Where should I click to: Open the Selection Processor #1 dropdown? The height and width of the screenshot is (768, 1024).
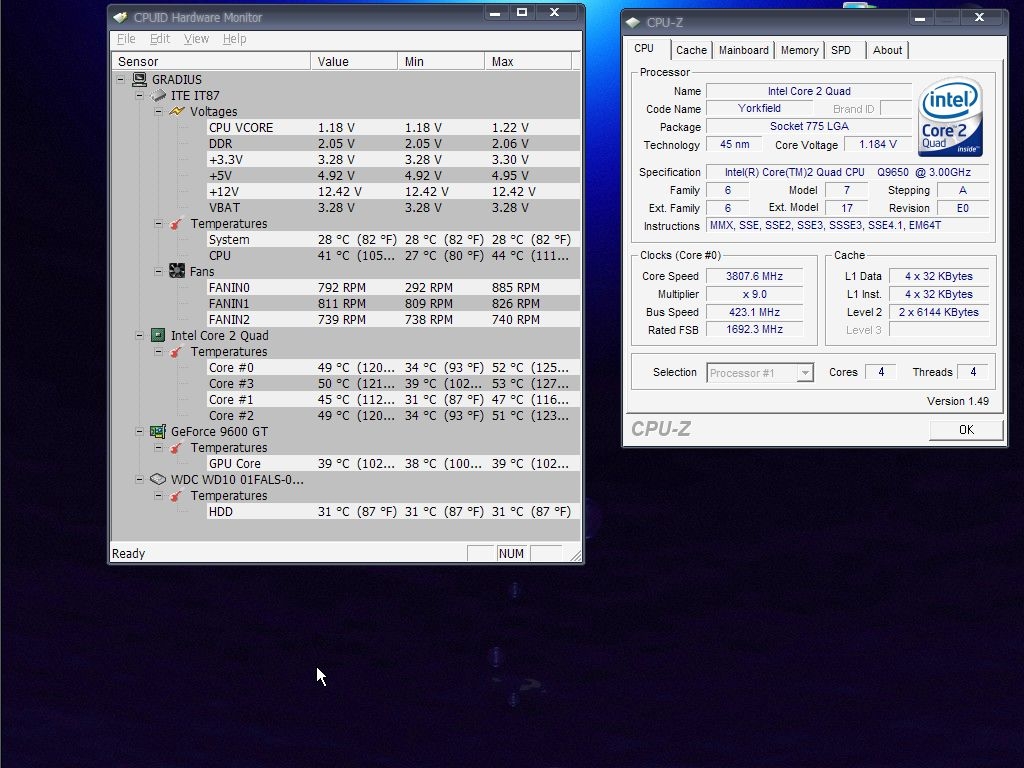click(x=805, y=373)
